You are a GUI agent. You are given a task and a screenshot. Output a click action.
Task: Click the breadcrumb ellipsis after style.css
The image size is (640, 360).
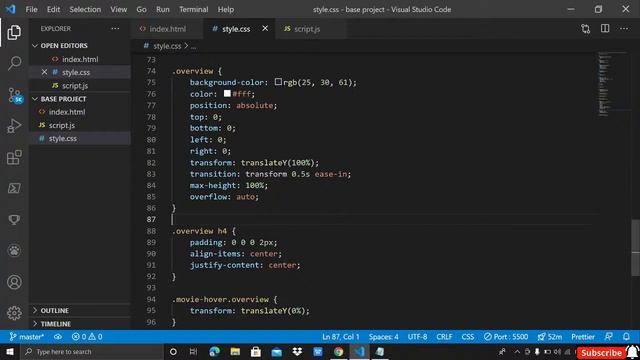coord(193,47)
